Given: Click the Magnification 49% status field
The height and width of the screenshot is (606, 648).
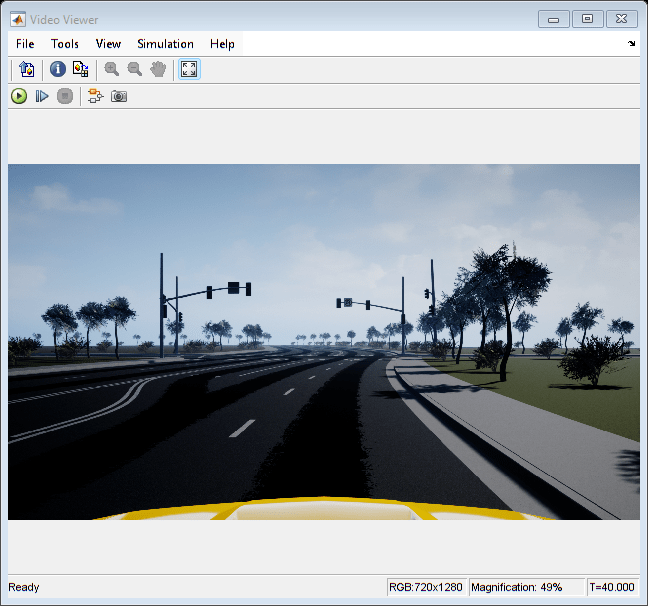Looking at the screenshot, I should click(x=516, y=587).
